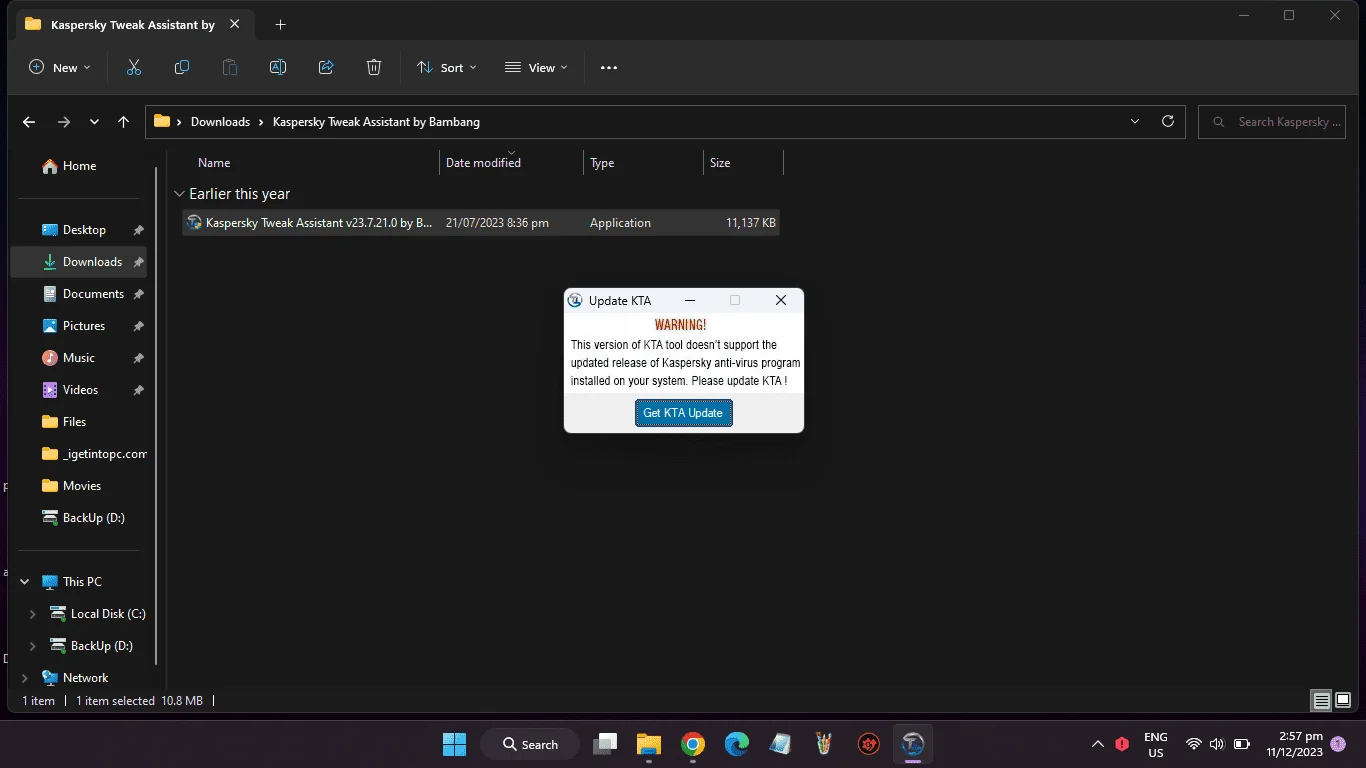Open the Sort dropdown menu
The height and width of the screenshot is (768, 1366).
click(x=446, y=67)
